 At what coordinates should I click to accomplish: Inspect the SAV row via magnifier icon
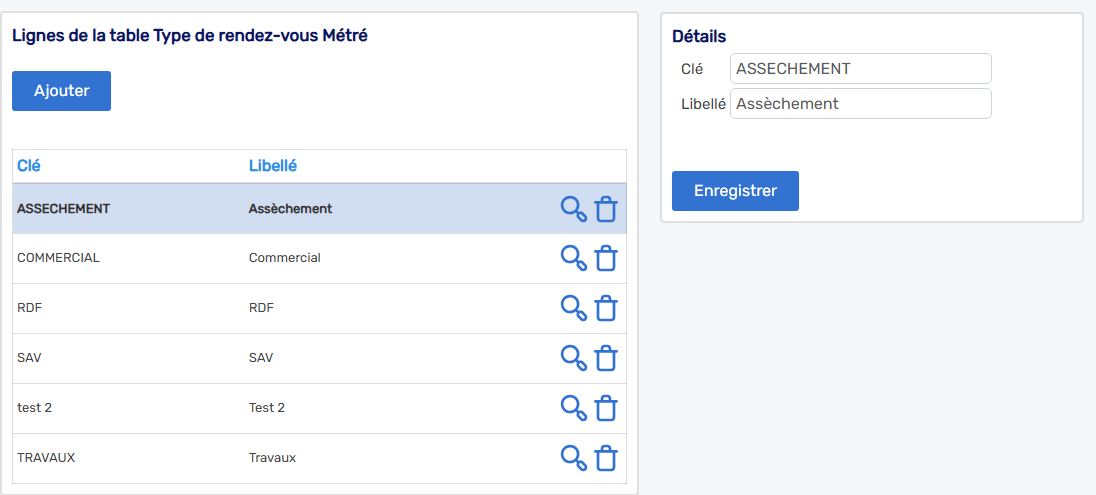574,358
